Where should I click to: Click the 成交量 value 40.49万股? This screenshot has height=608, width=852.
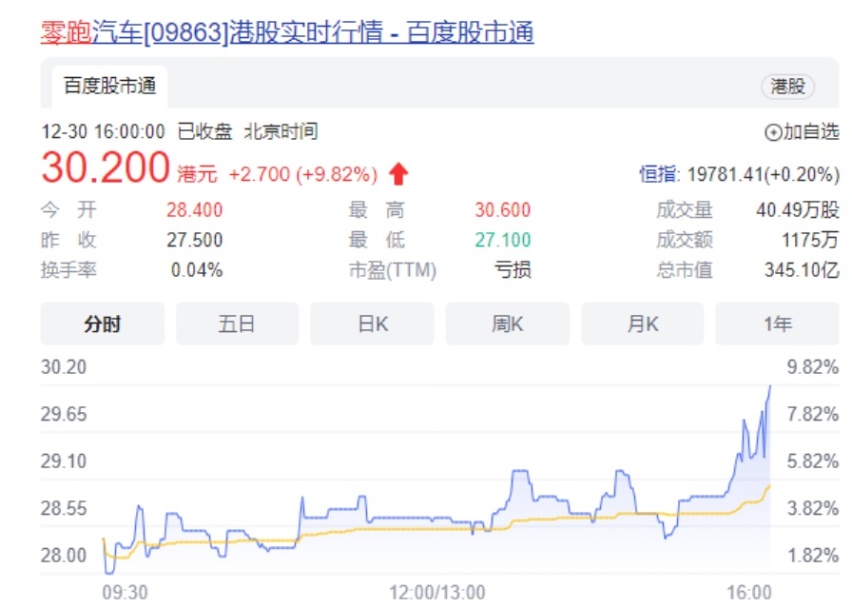pyautogui.click(x=798, y=210)
